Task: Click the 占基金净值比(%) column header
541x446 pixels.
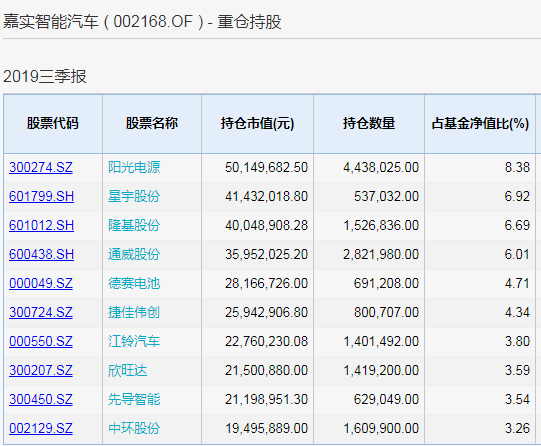Action: [480, 123]
